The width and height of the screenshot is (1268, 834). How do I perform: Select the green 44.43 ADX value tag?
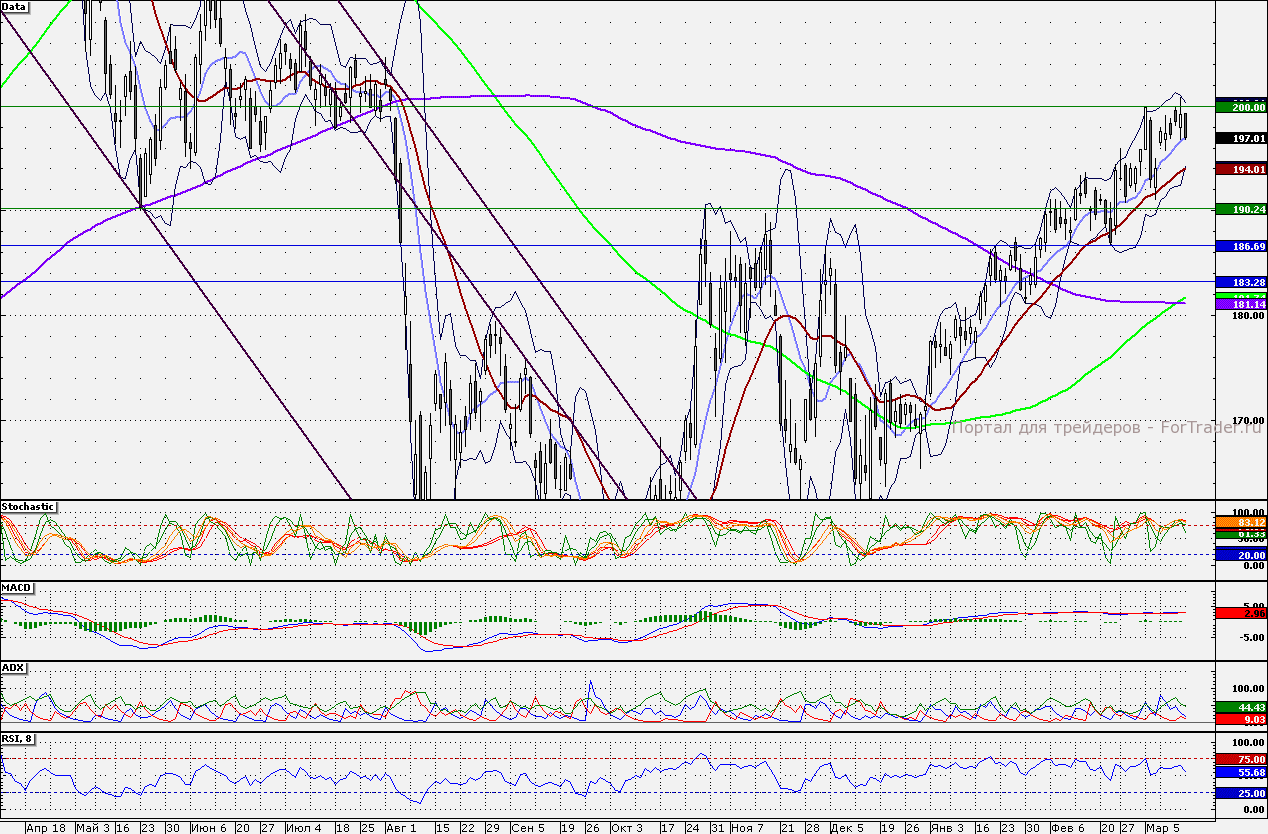[x=1240, y=707]
